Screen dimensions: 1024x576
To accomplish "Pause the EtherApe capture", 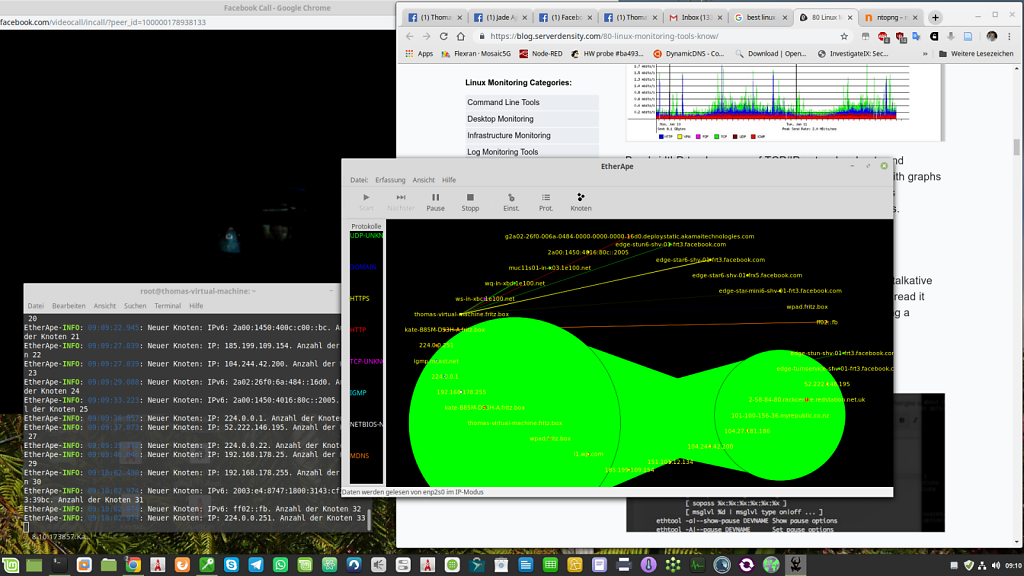I will click(x=435, y=201).
